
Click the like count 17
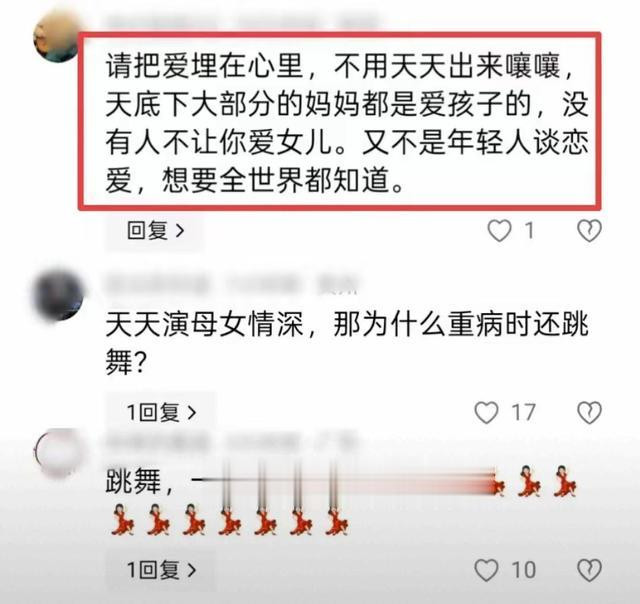click(x=524, y=412)
